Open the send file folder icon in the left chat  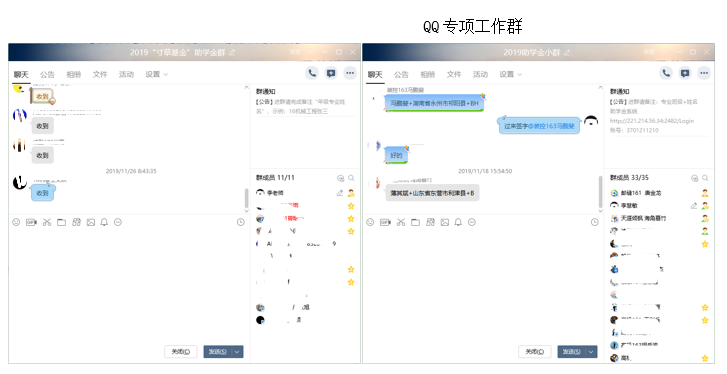point(61,222)
